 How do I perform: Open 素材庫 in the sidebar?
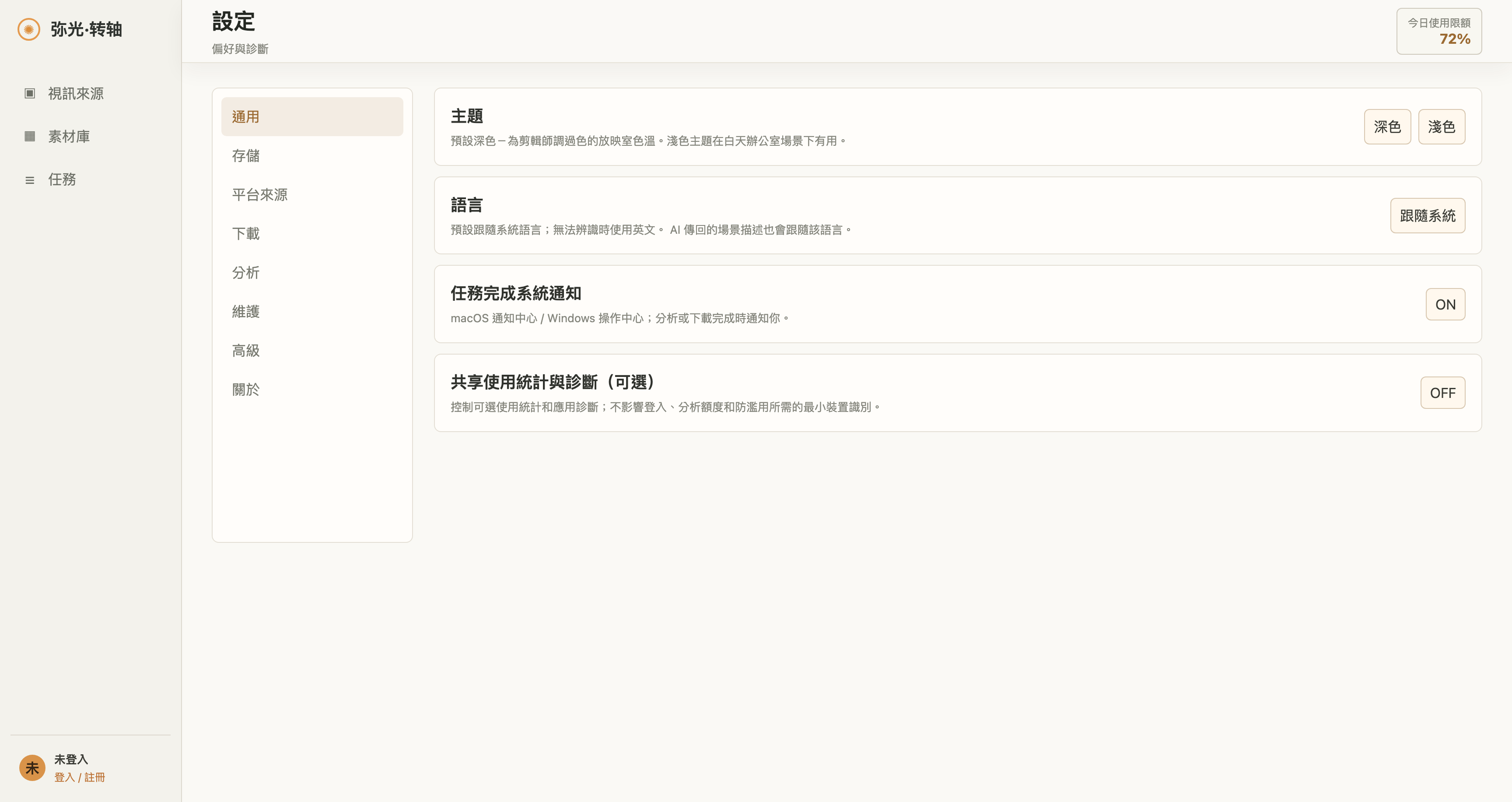pyautogui.click(x=91, y=136)
